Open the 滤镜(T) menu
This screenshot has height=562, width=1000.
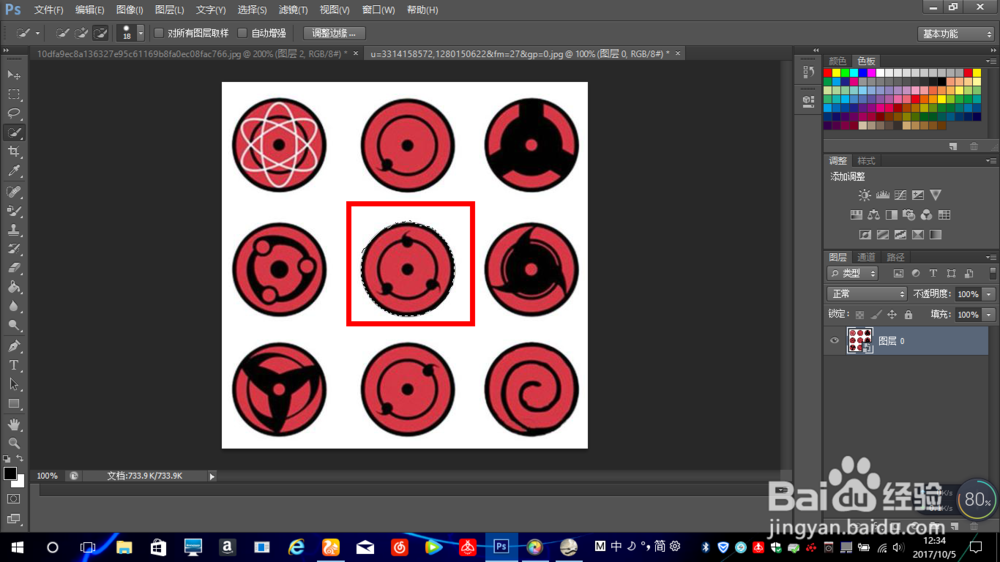[x=293, y=10]
